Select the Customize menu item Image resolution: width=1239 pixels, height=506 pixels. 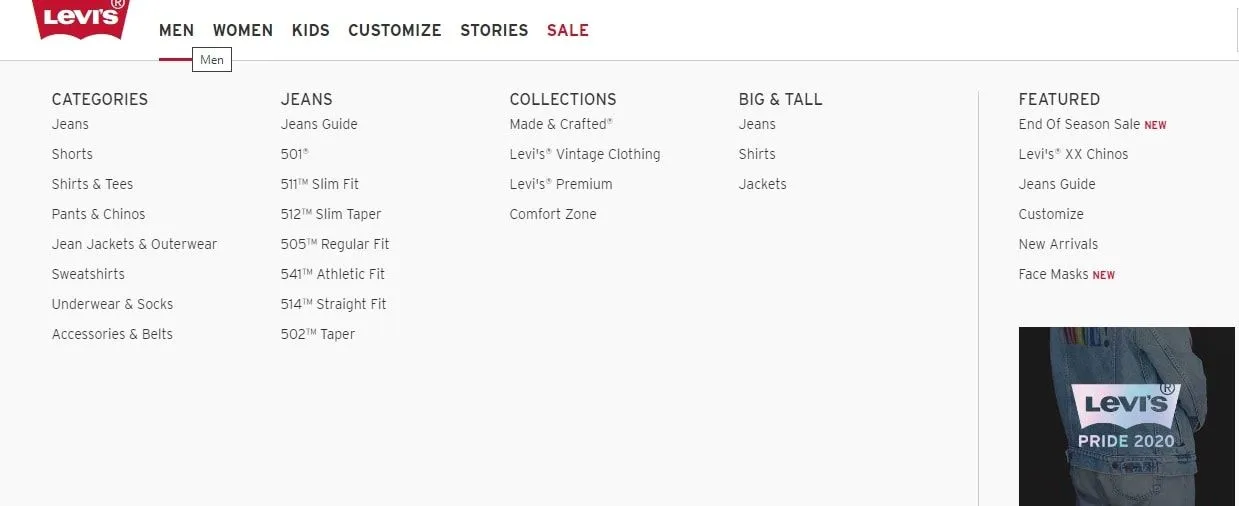[395, 30]
